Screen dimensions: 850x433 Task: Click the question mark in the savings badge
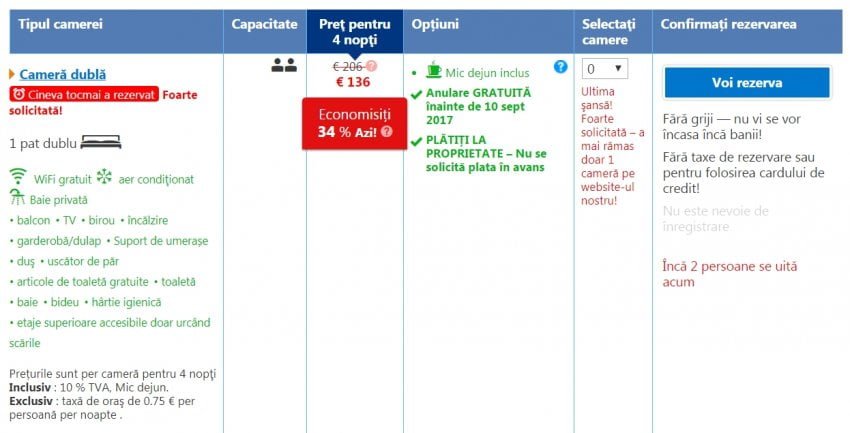386,132
